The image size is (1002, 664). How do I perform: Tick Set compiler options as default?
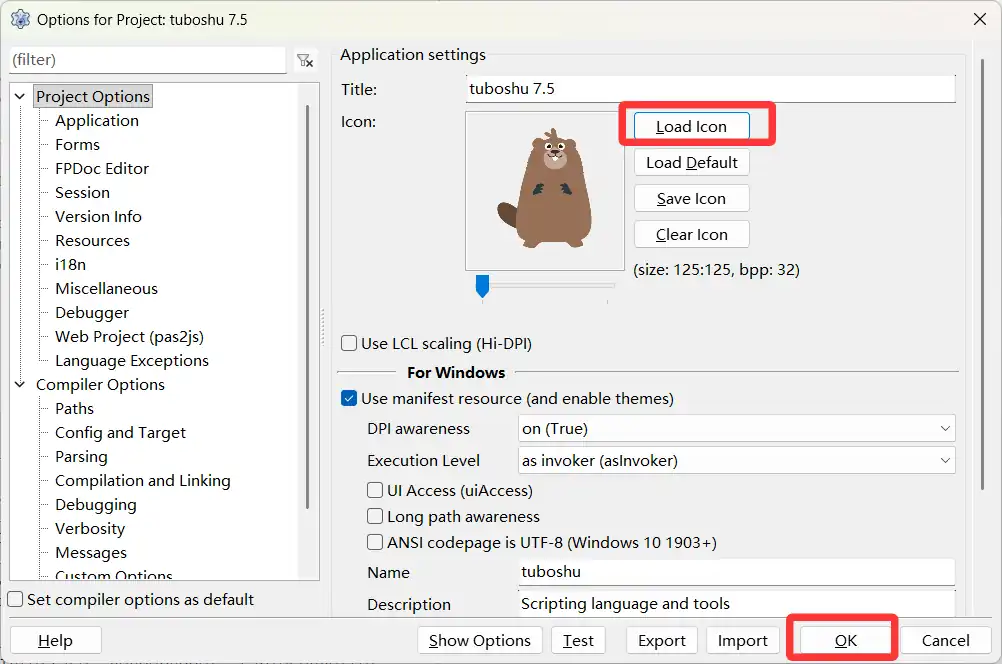coord(15,599)
